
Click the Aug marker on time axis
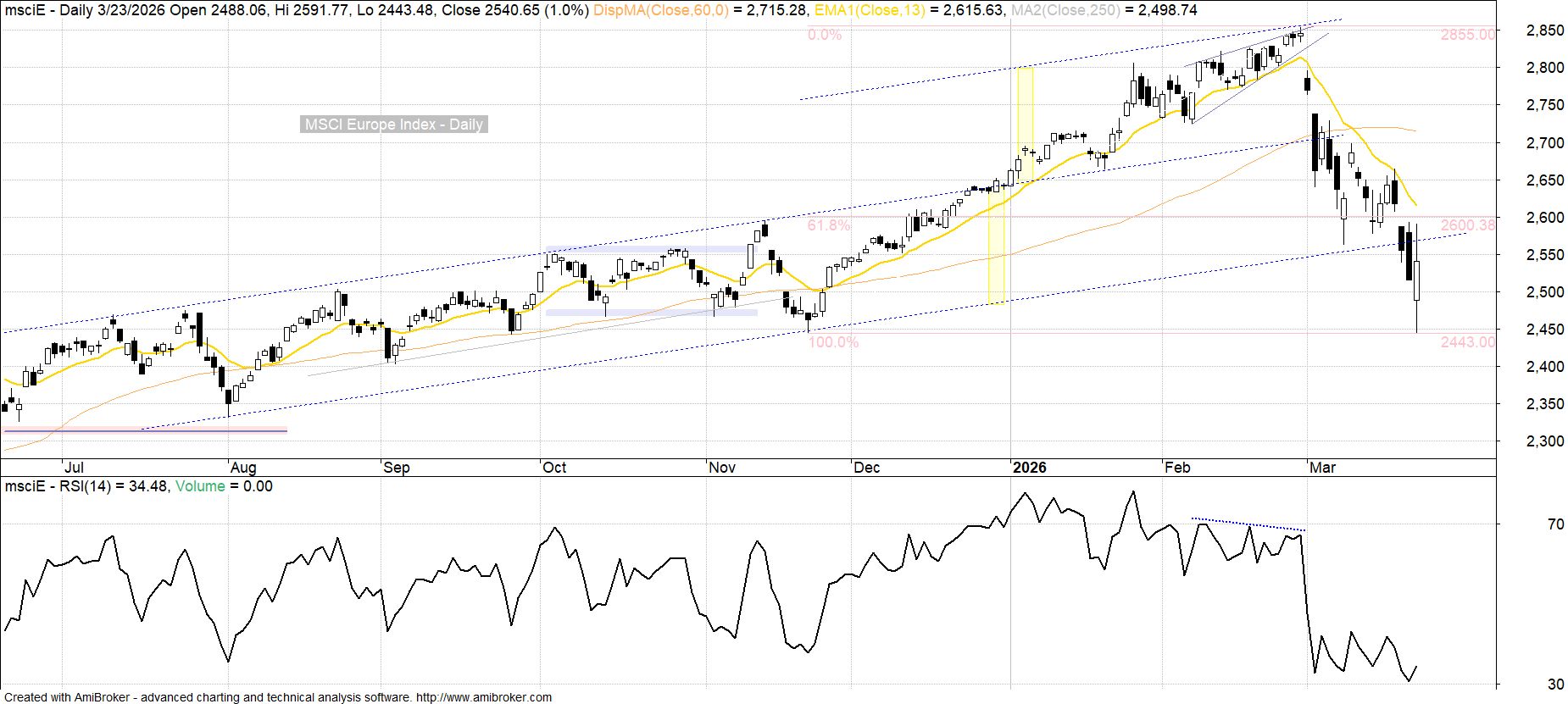tap(243, 468)
